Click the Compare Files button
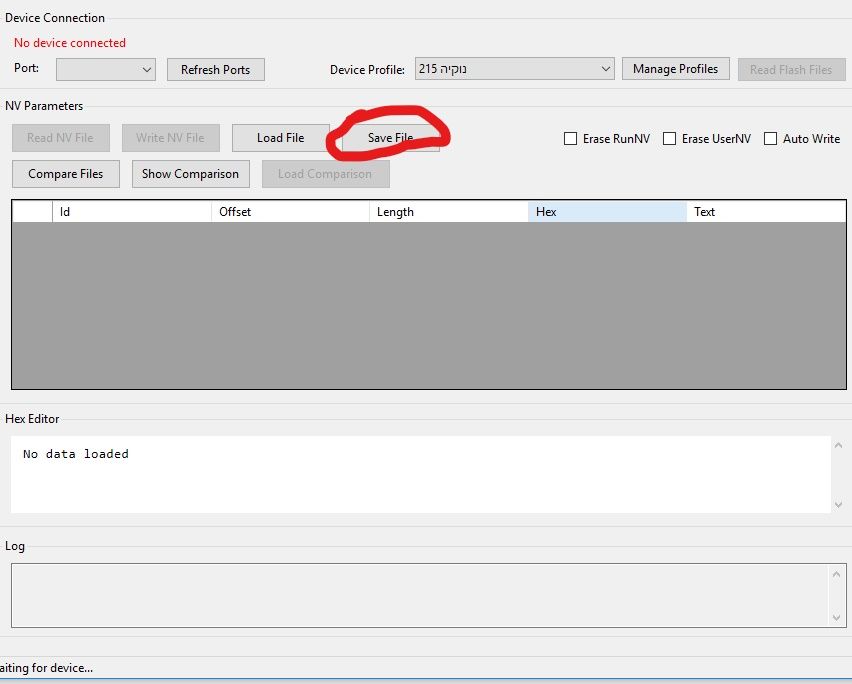The width and height of the screenshot is (852, 684). pos(65,174)
